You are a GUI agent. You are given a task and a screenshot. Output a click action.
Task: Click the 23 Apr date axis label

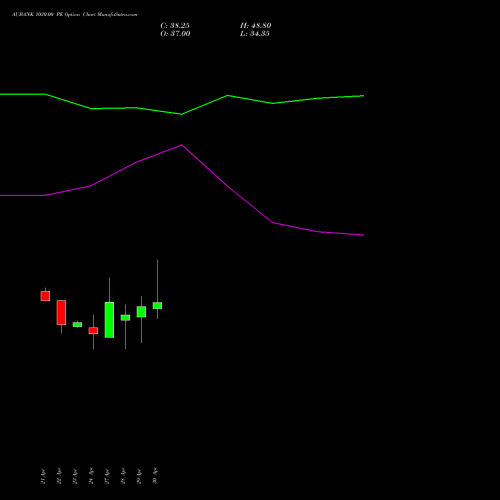pos(75,476)
